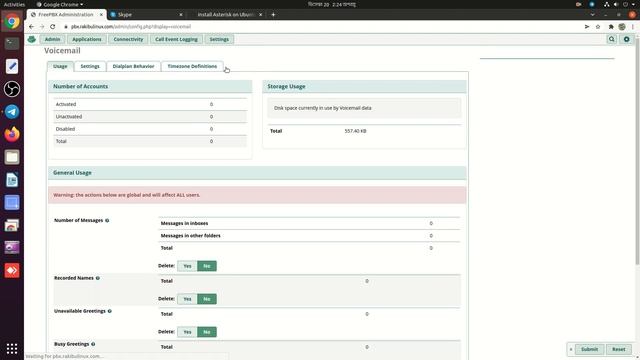This screenshot has width=640, height=360.
Task: Switch to the Skype browser tab
Action: (146, 14)
